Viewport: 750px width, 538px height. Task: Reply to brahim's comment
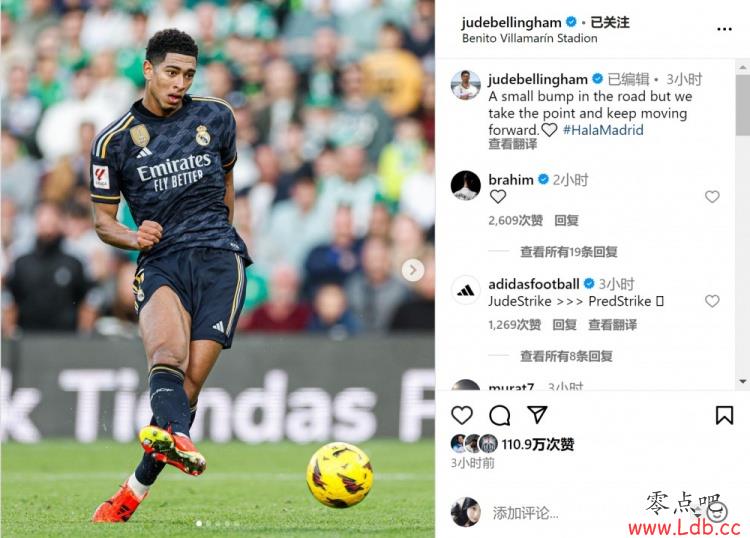click(566, 220)
